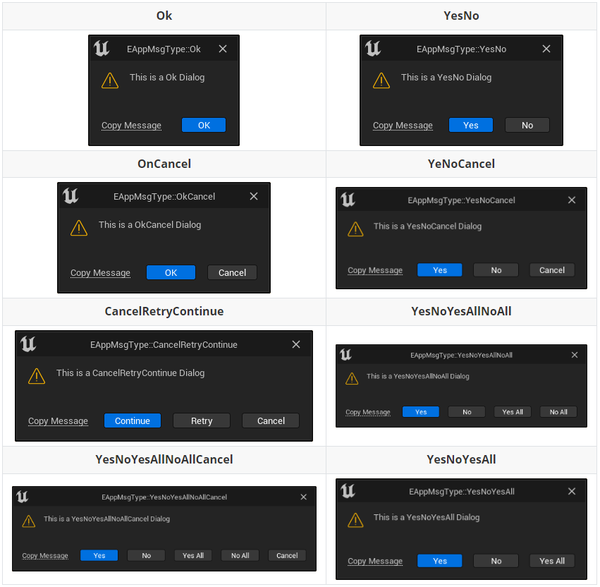
Task: Close the CancelRetryContinue dialog window
Action: [296, 345]
